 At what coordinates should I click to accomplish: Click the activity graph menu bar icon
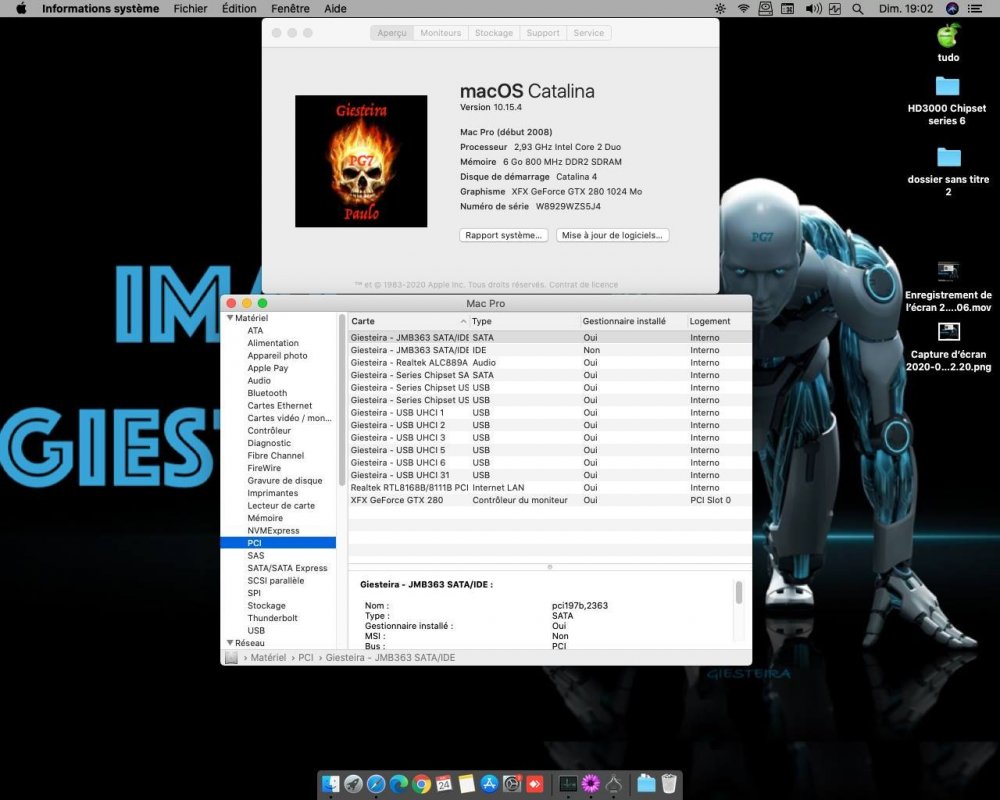point(835,8)
